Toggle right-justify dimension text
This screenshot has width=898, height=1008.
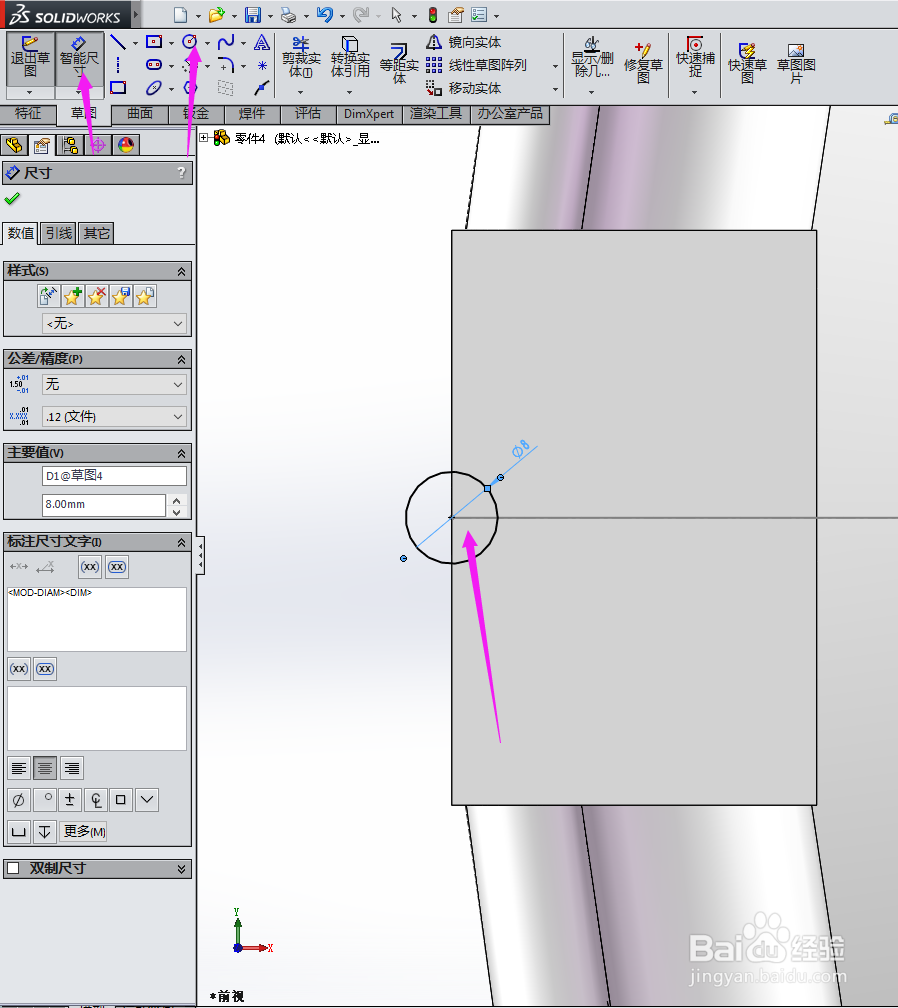(x=71, y=768)
